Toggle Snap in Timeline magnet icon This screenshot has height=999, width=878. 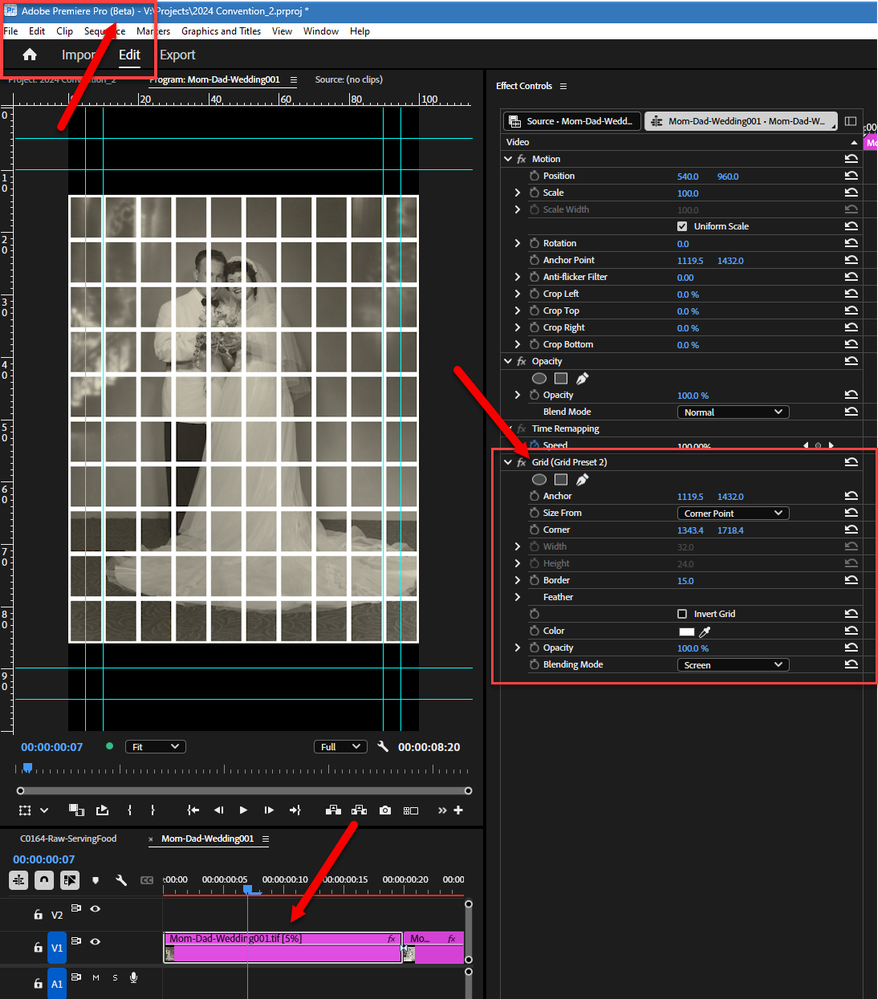click(44, 880)
